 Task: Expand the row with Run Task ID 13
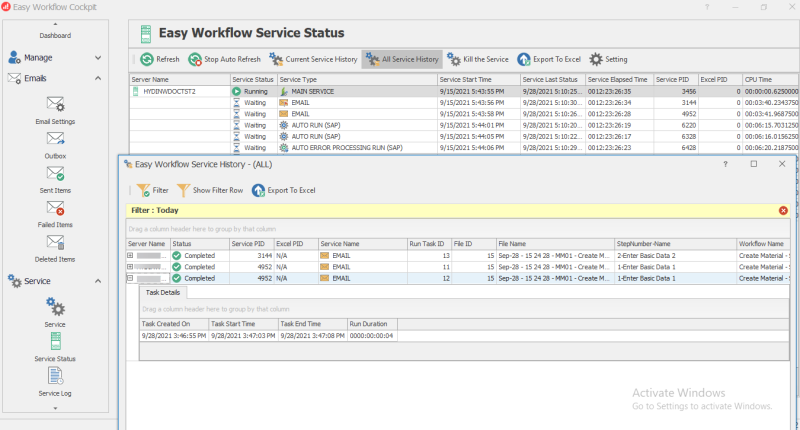pos(130,256)
